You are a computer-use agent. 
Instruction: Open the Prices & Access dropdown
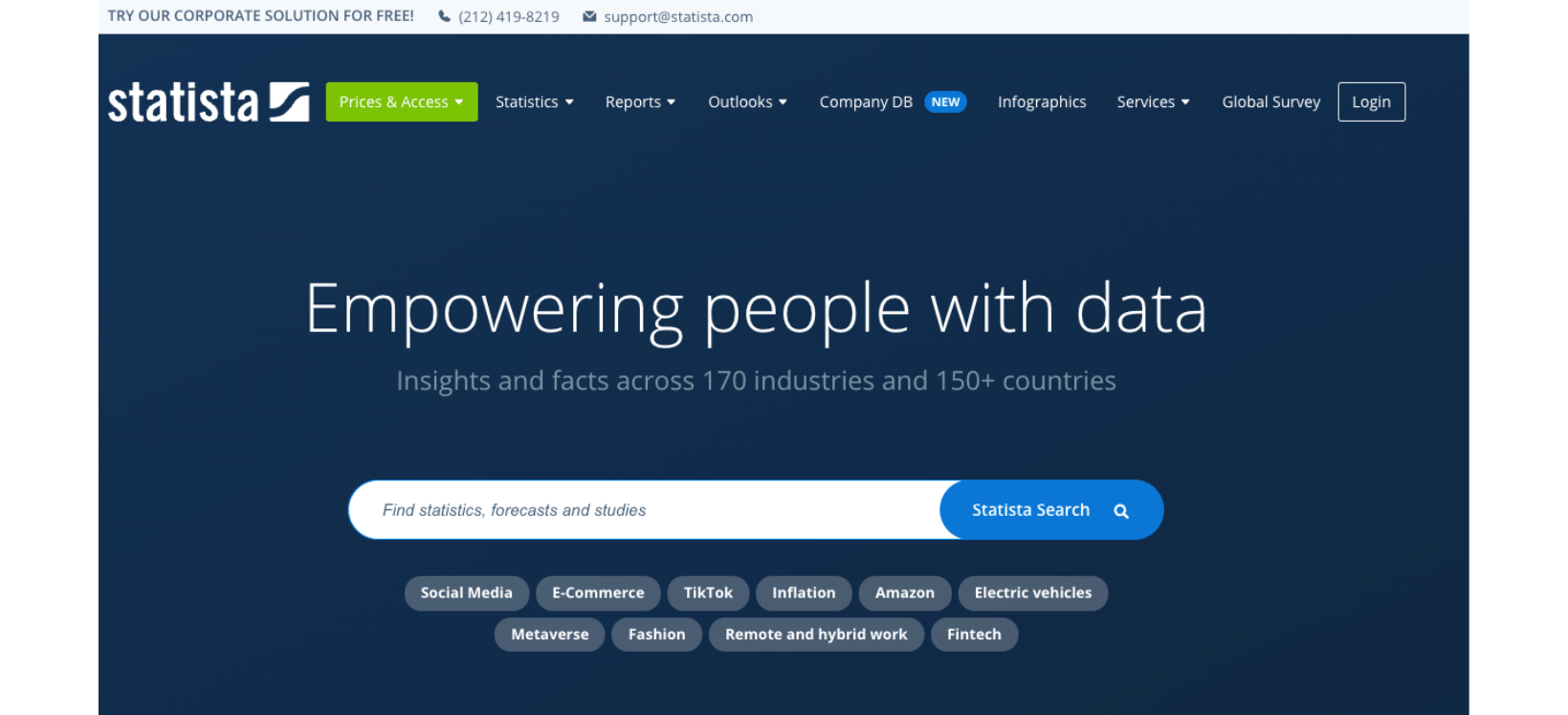click(402, 102)
